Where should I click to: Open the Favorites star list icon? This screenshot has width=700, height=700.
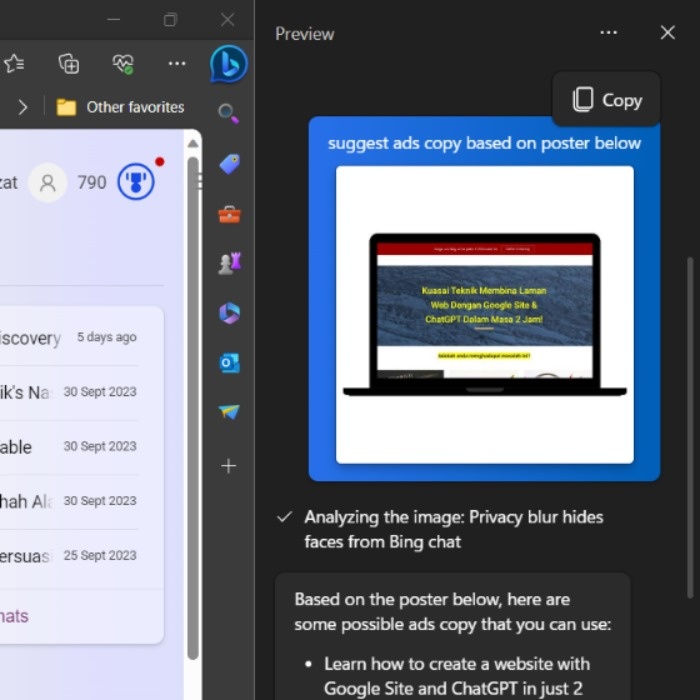(14, 63)
